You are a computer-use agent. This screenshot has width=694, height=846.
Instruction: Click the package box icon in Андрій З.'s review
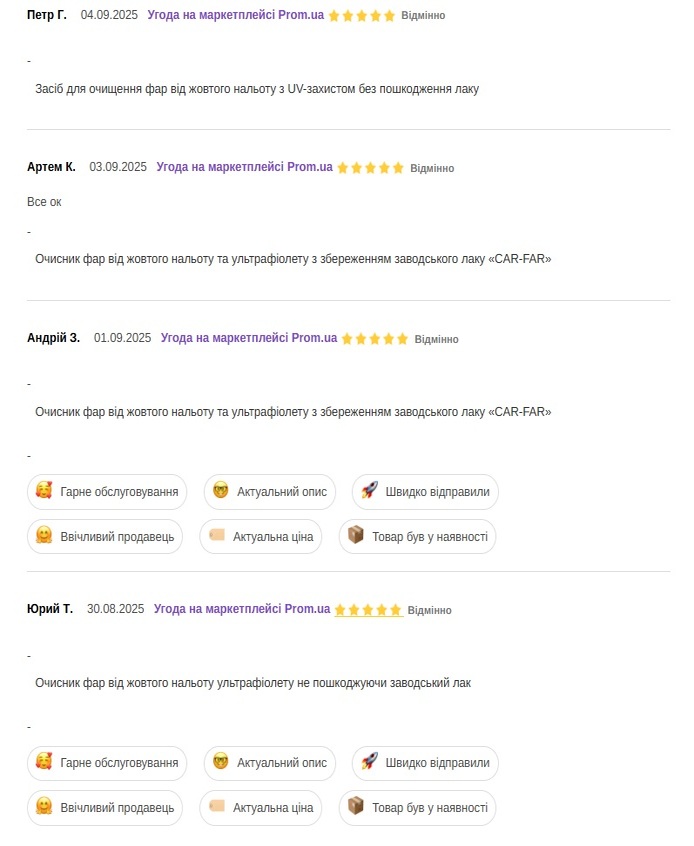[x=355, y=536]
